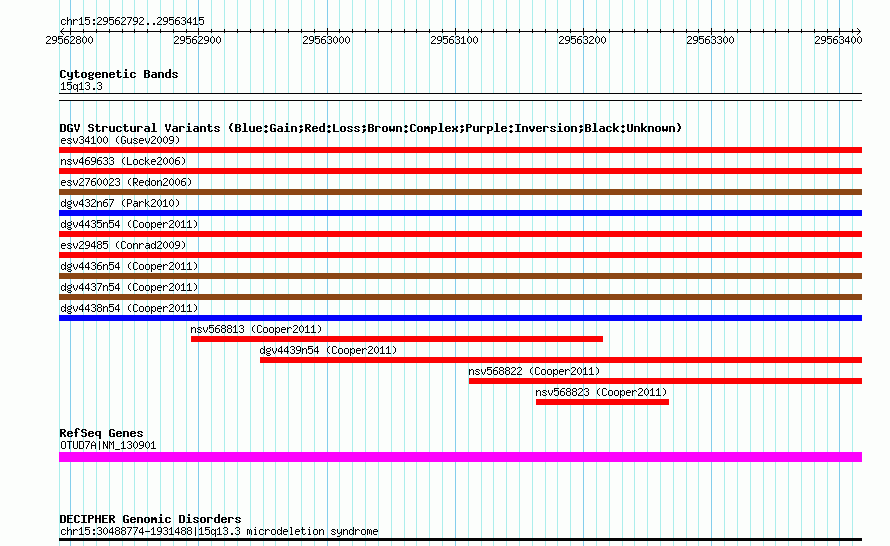This screenshot has height=546, width=890.
Task: Click ruler position 29563400
Action: [x=838, y=40]
